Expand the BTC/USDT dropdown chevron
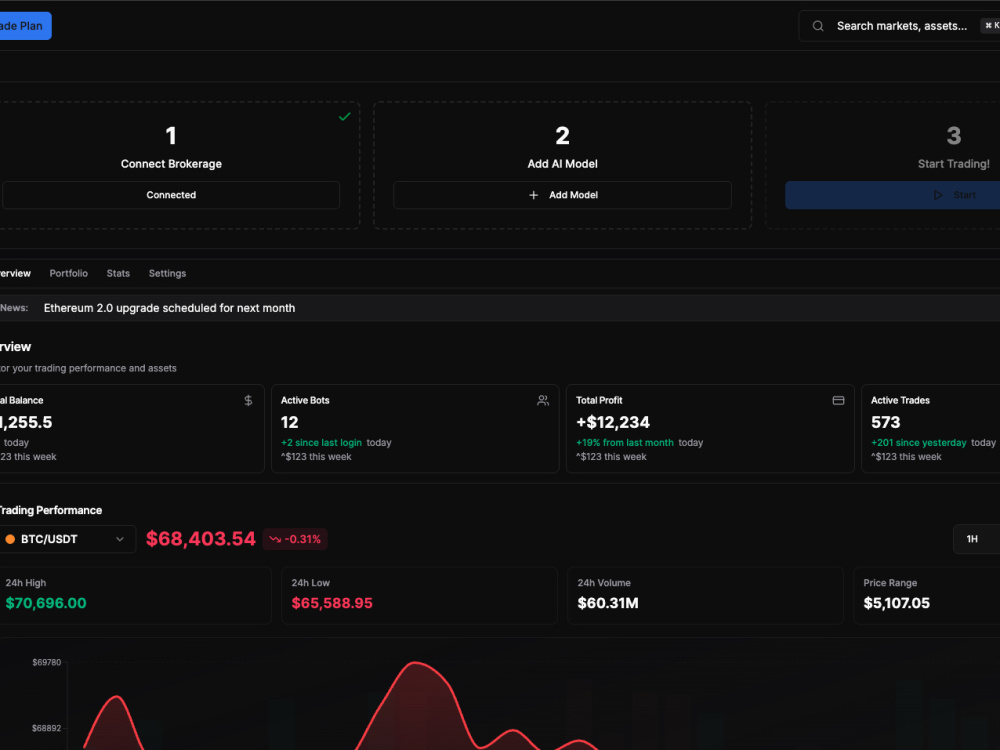 coord(120,540)
